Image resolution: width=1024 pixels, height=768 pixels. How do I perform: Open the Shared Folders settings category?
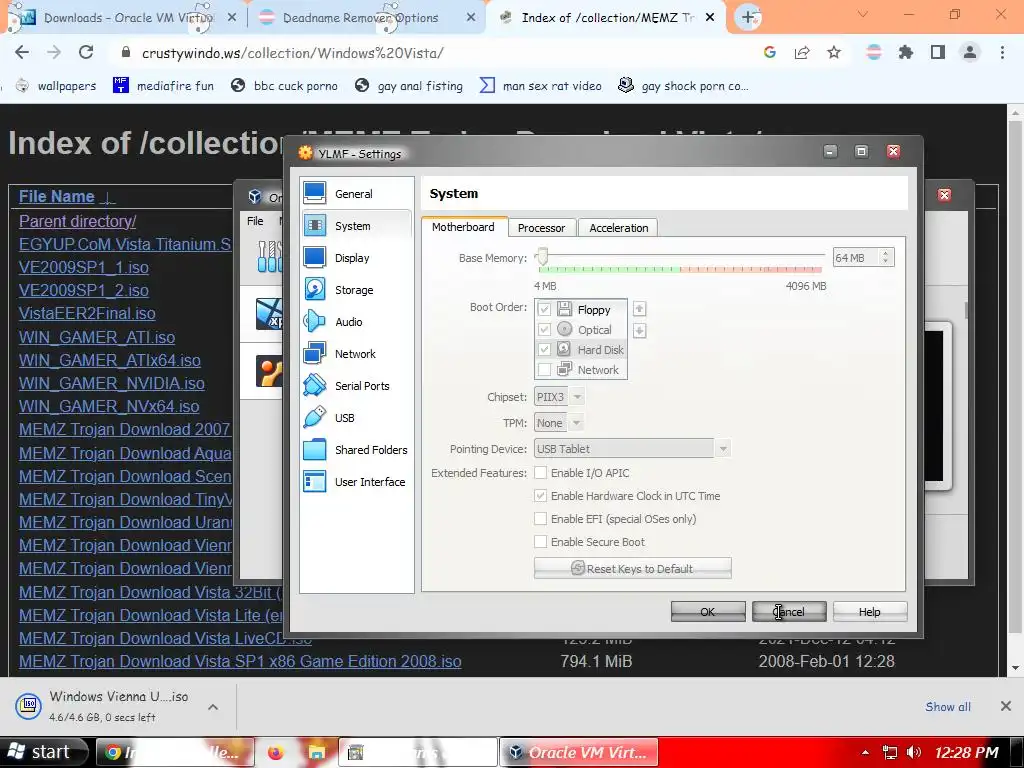coord(356,450)
